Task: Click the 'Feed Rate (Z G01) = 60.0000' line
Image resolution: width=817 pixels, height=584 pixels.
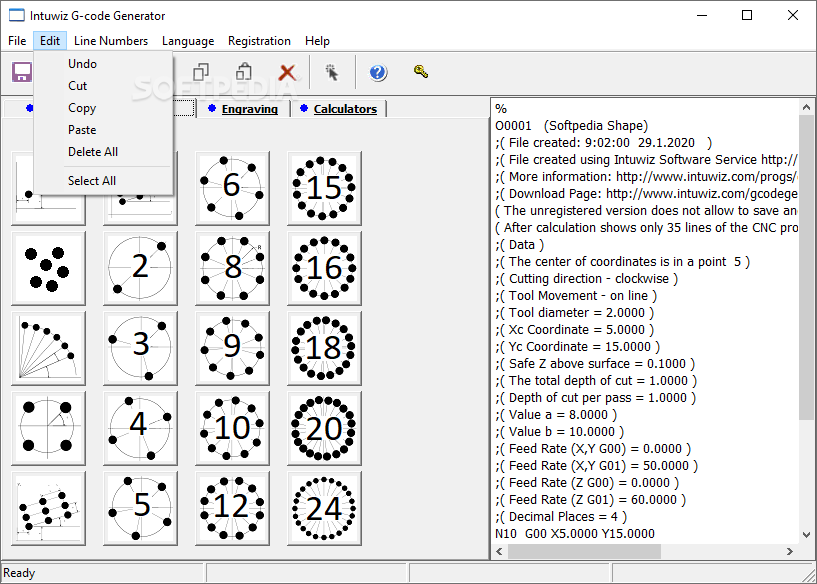Action: tap(590, 500)
